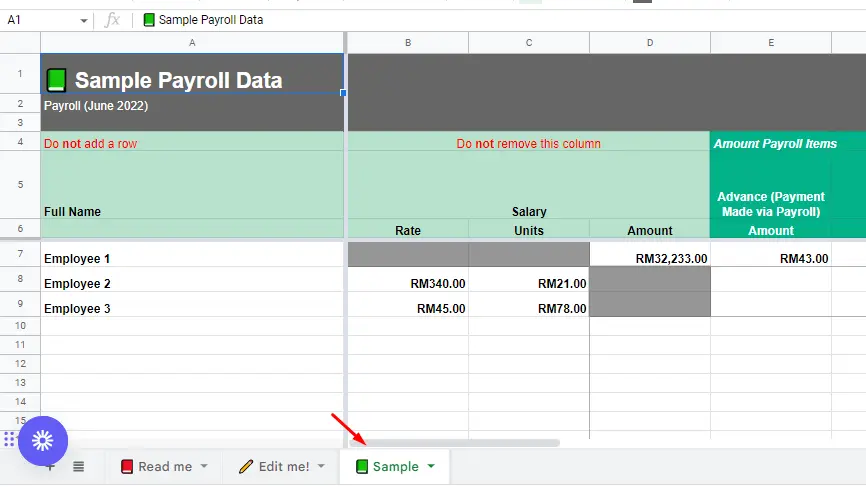Click the formula bar showing Sample Payroll Data
866x488 pixels.
point(497,20)
